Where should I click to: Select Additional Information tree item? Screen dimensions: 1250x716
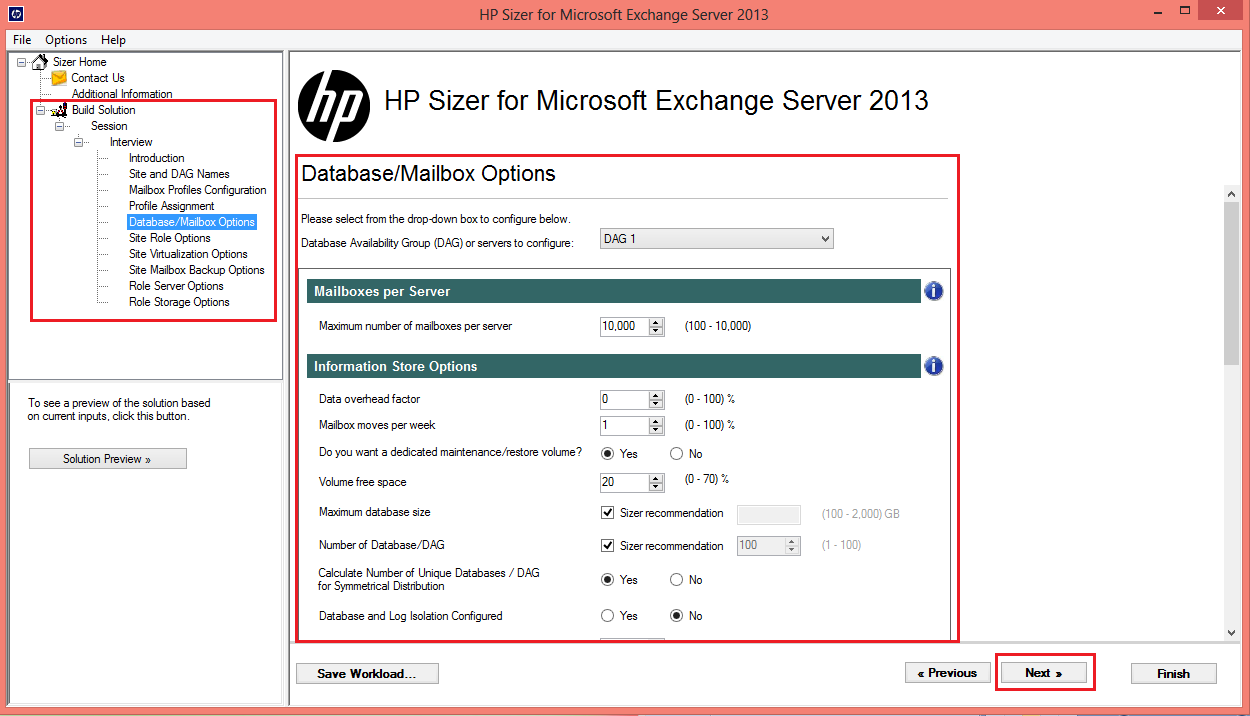click(121, 94)
